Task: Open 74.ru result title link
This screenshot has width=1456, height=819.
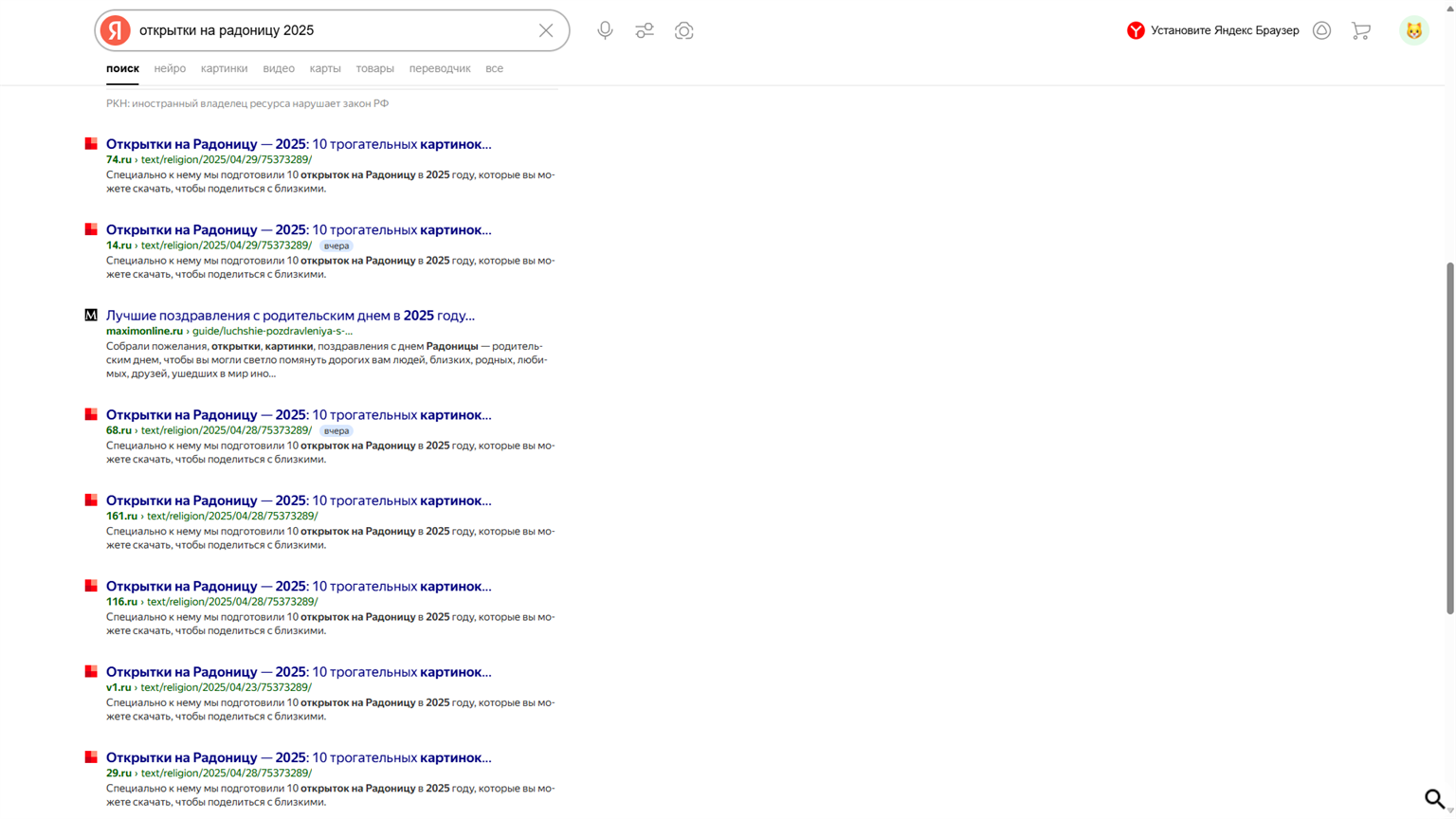Action: click(x=299, y=144)
